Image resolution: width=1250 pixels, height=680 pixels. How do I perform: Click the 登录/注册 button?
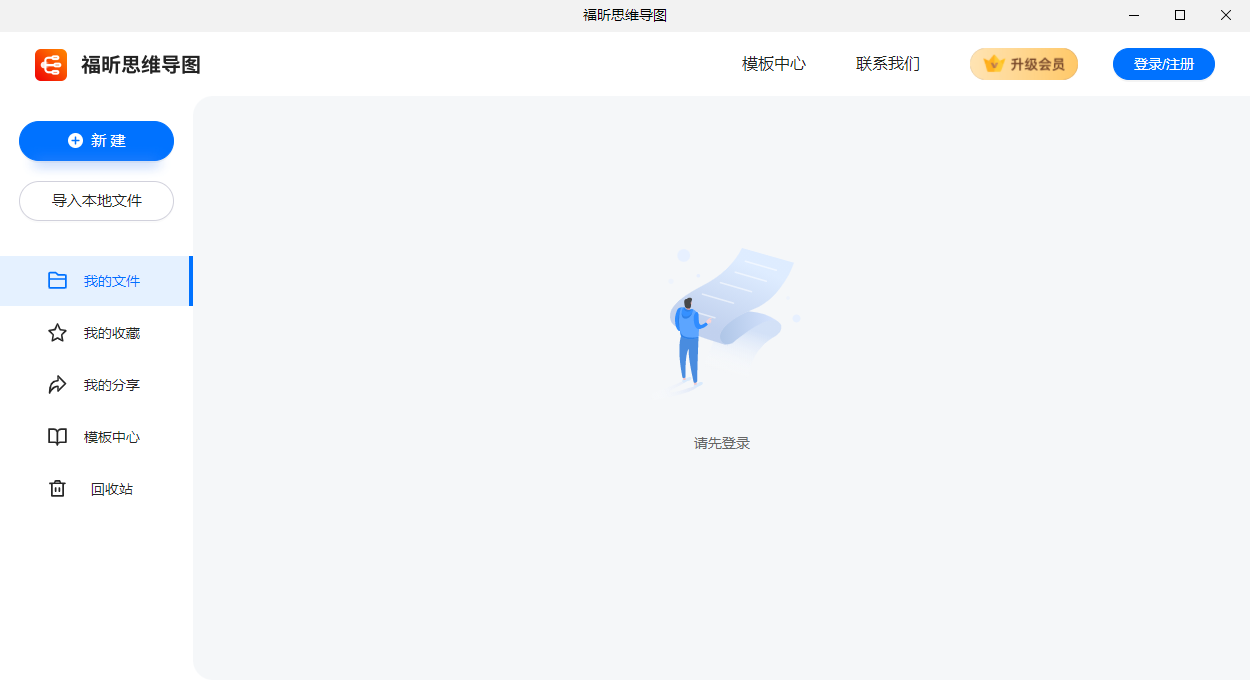point(1163,63)
